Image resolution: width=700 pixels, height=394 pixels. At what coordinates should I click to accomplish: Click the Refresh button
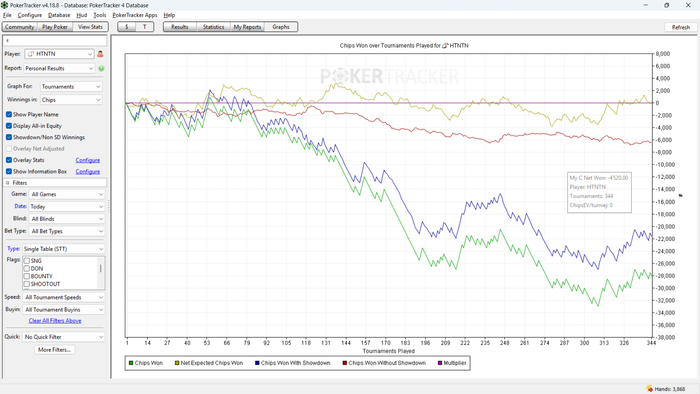click(x=681, y=27)
